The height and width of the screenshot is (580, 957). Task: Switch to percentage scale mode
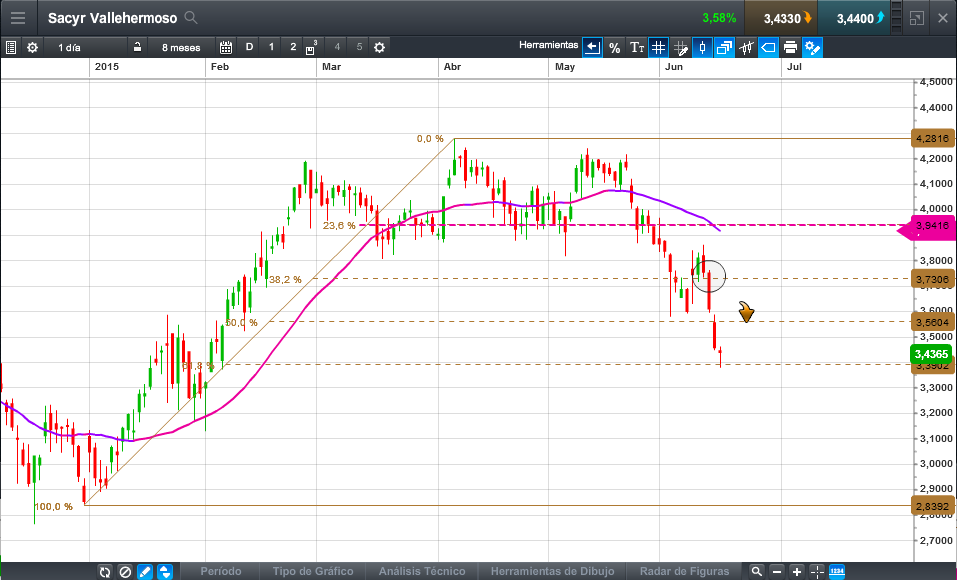point(615,47)
